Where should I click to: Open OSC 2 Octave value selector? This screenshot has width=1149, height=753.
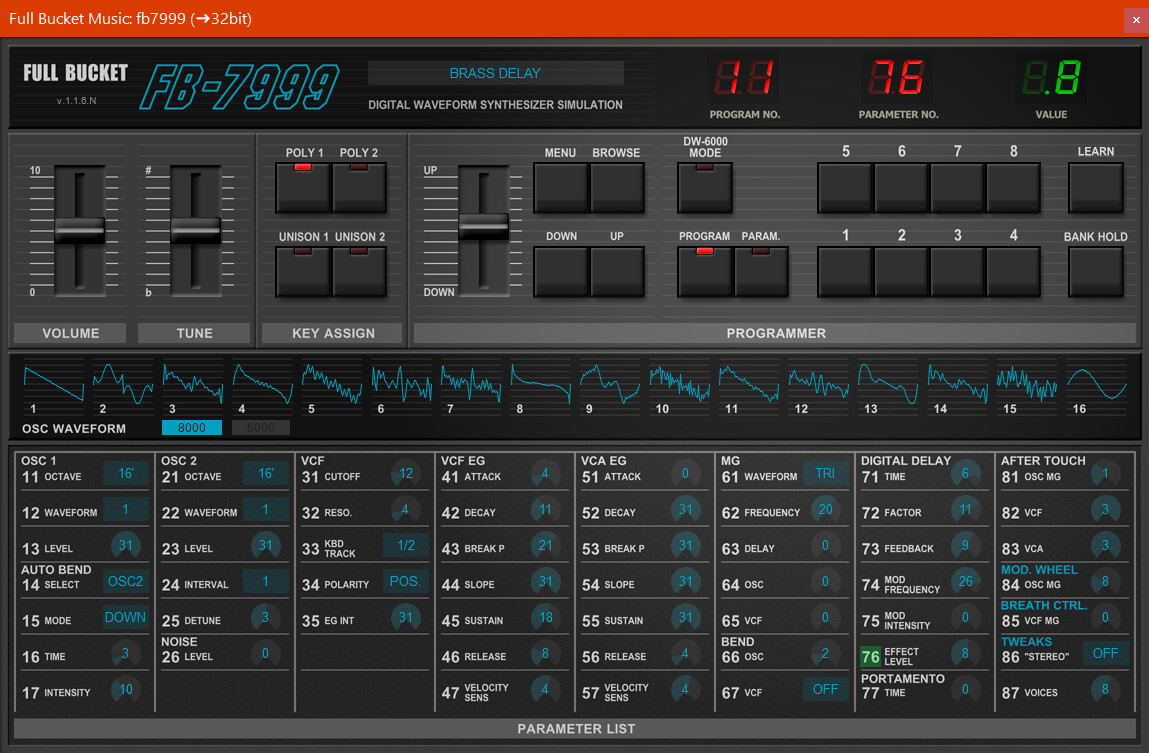coord(265,474)
